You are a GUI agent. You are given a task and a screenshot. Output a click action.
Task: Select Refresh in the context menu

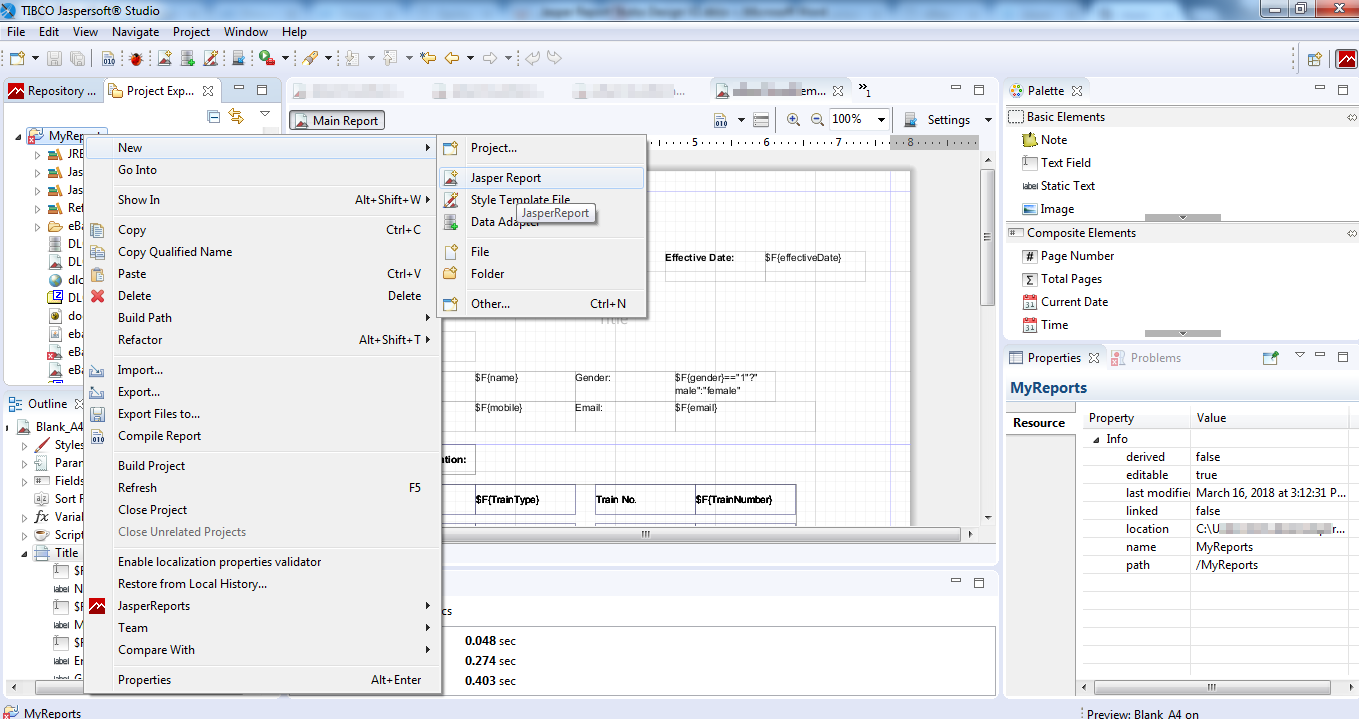263,488
